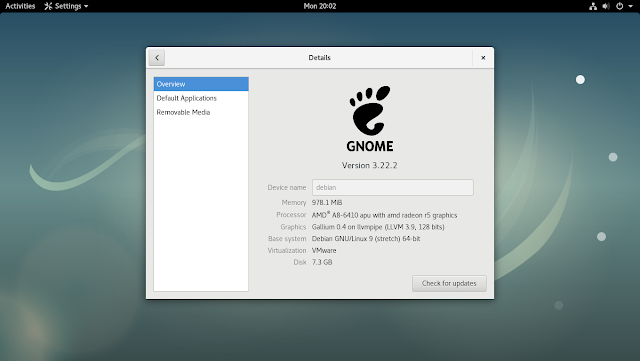Click the disk value 7.3 GB
The height and width of the screenshot is (361, 640).
(322, 262)
